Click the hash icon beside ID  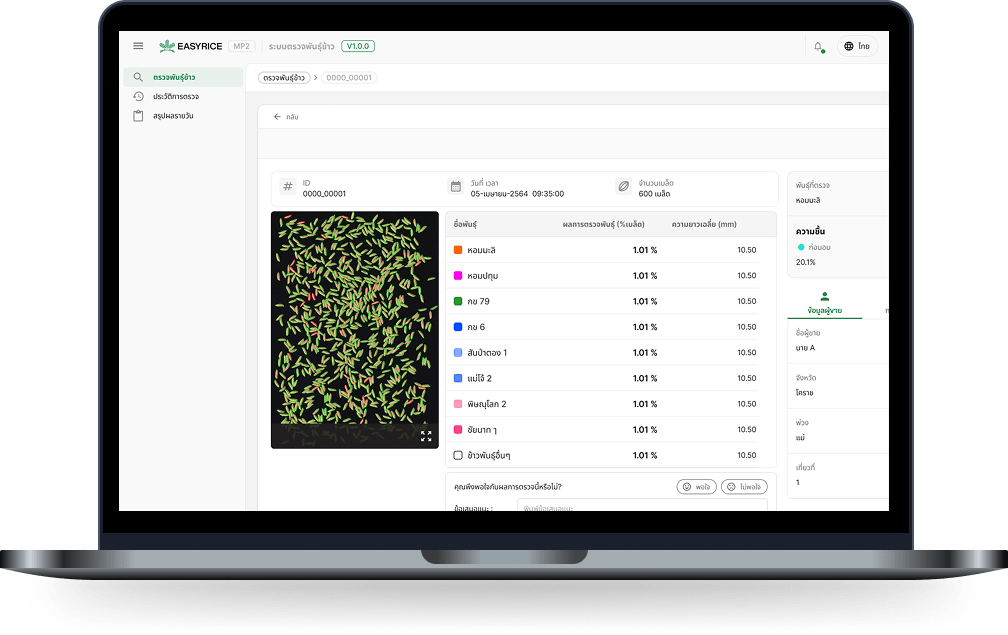pos(288,186)
